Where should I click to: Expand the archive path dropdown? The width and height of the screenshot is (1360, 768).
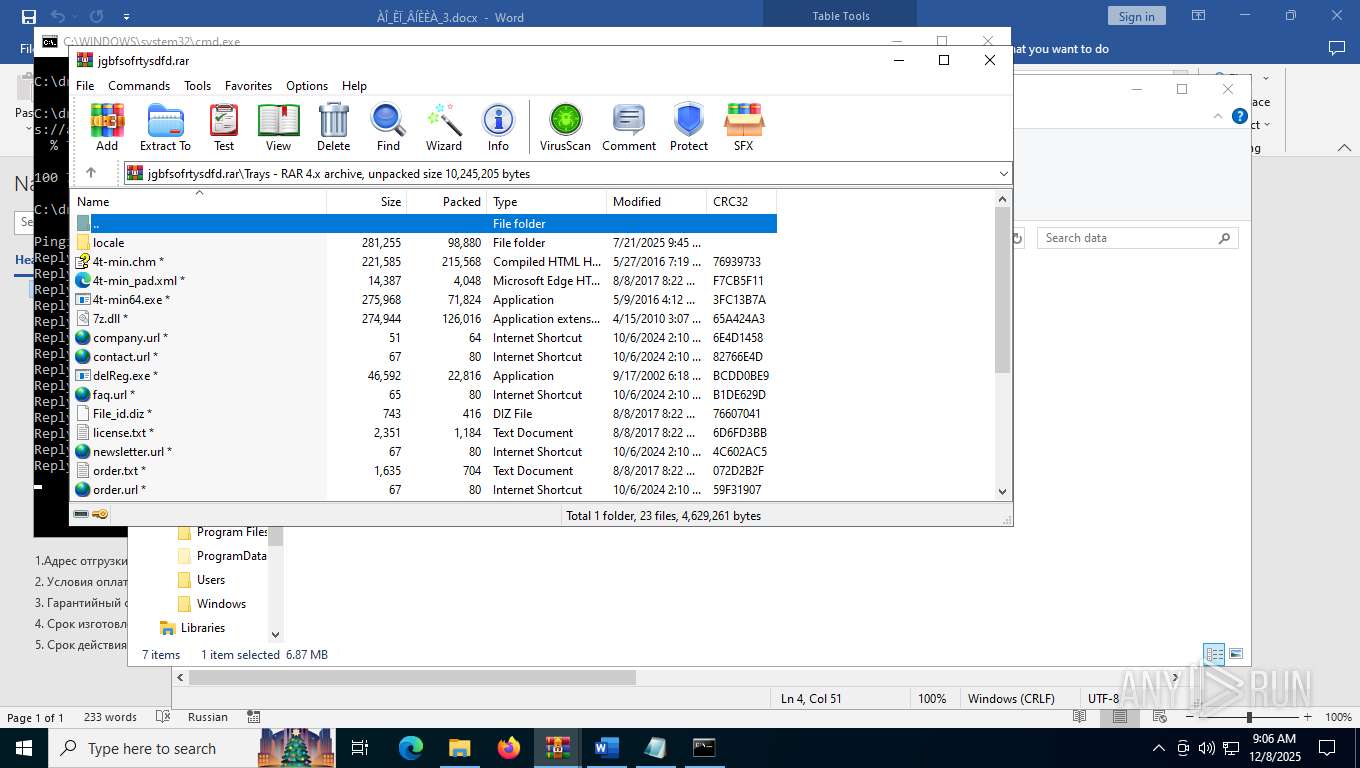1003,174
